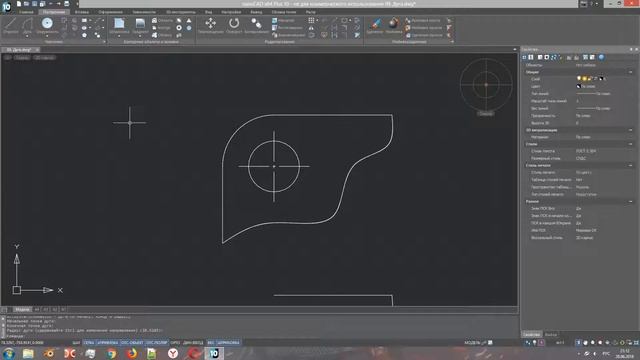
Task: Click the 2D-каркас visual style label
Action: 44,58
